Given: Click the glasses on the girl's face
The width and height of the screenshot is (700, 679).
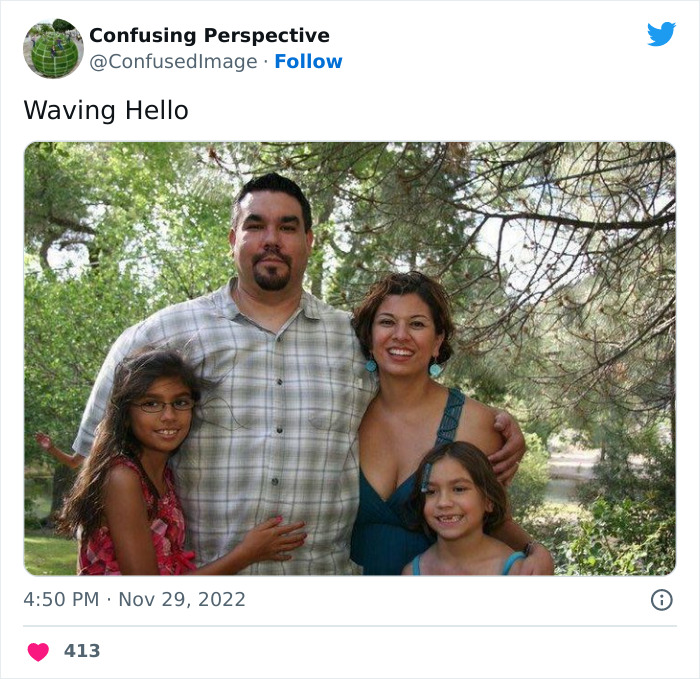Looking at the screenshot, I should pos(162,405).
